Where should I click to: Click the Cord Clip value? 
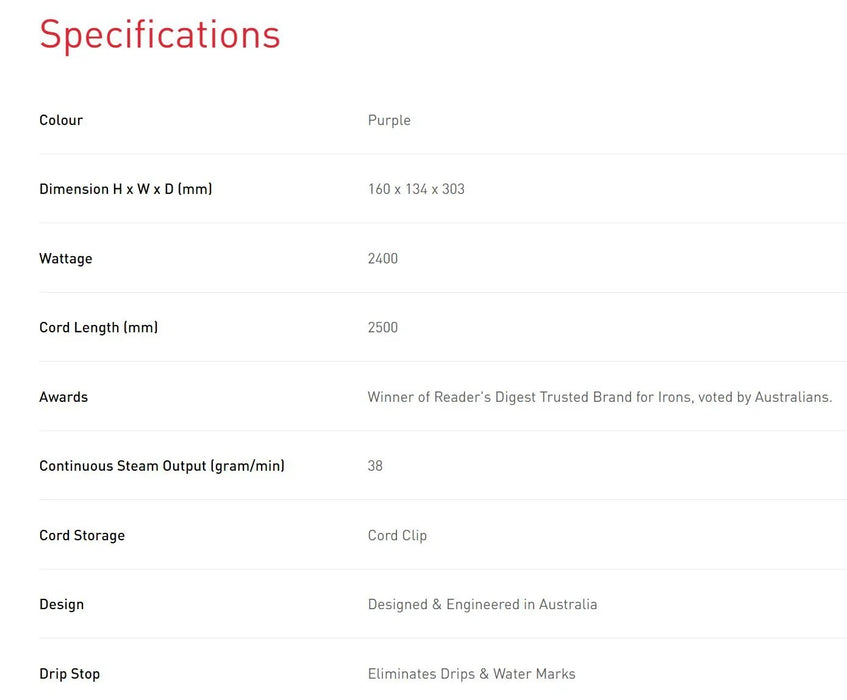397,535
